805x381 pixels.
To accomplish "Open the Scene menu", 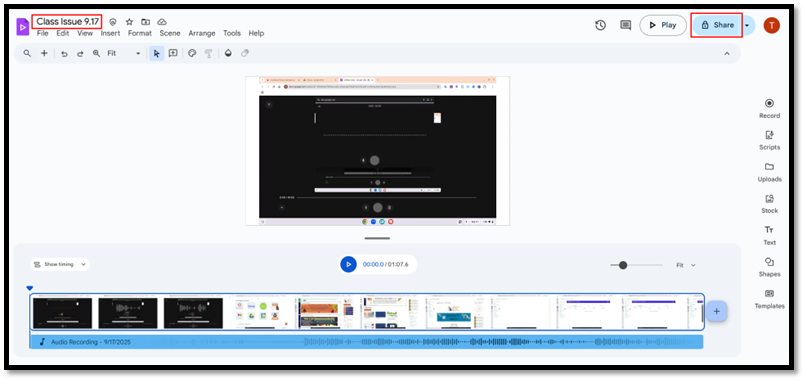I will [170, 33].
